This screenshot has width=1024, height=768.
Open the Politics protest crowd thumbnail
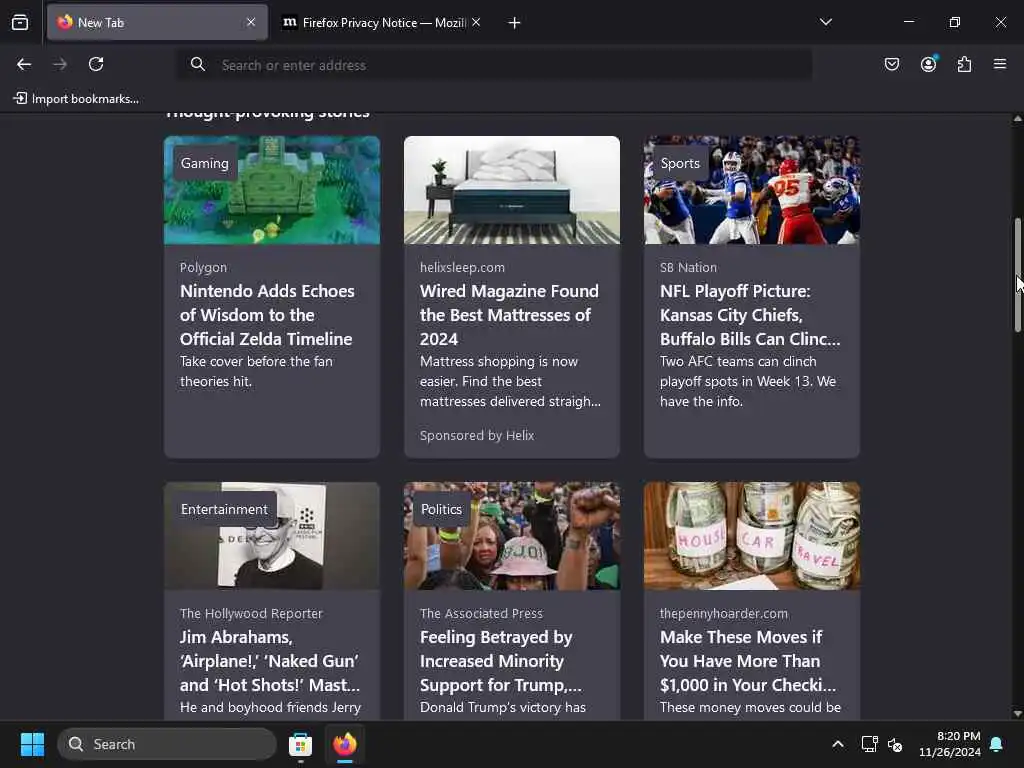[x=512, y=536]
